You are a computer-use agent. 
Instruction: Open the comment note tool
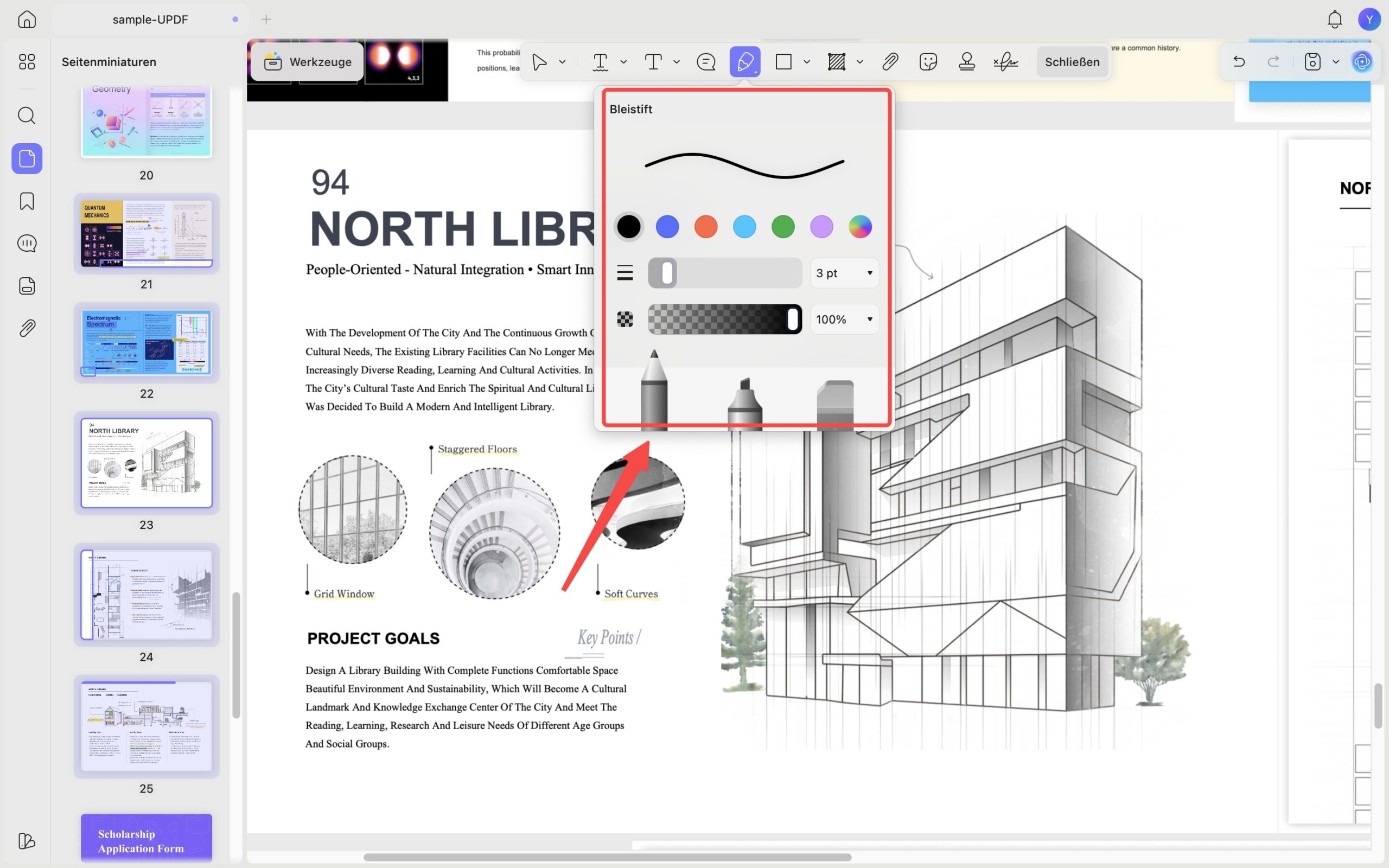point(706,61)
